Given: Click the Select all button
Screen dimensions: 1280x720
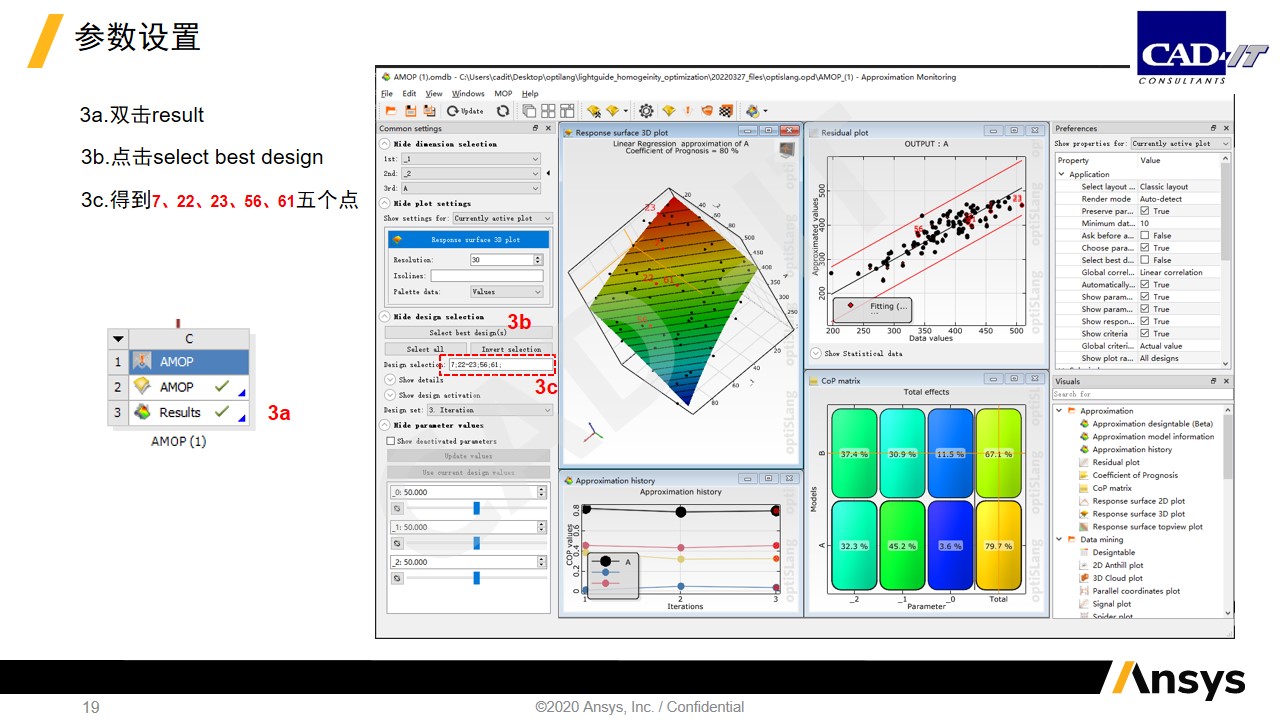Looking at the screenshot, I should [425, 349].
